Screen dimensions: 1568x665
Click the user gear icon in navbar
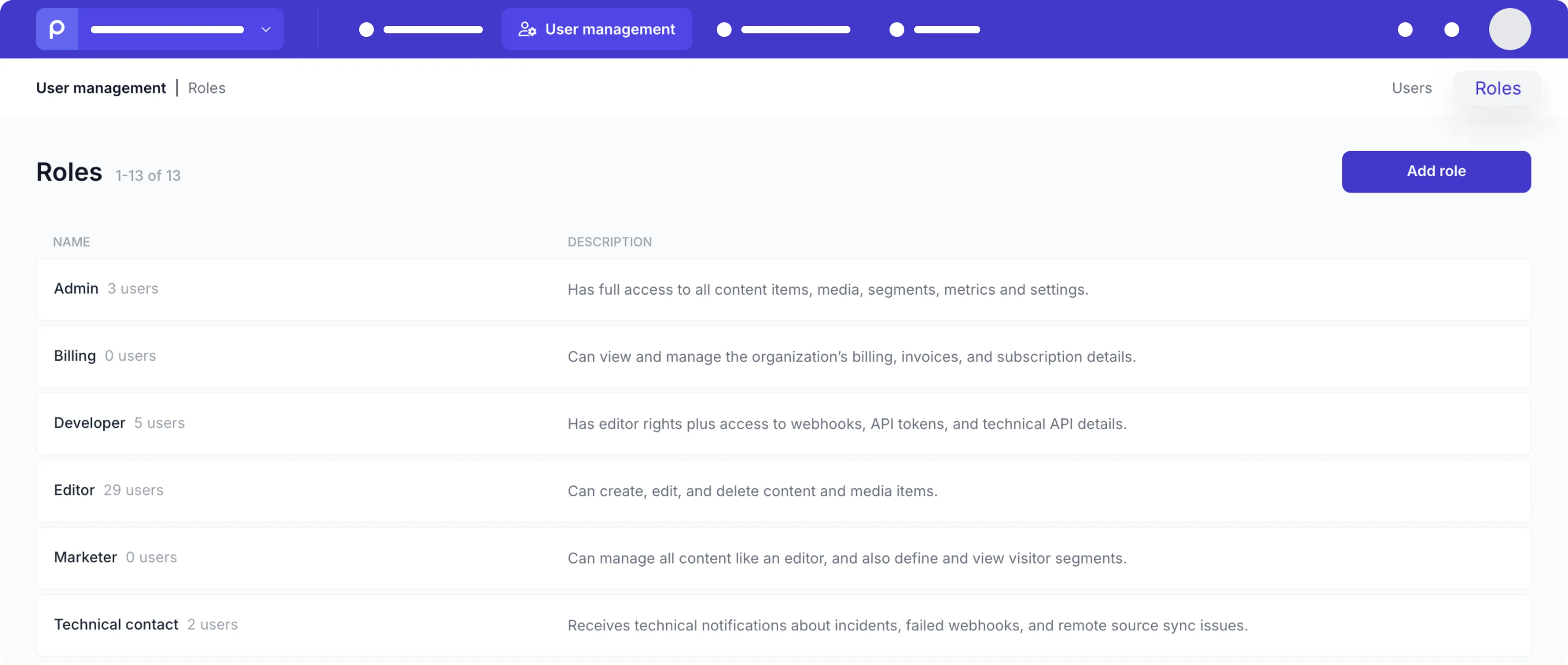click(x=526, y=29)
